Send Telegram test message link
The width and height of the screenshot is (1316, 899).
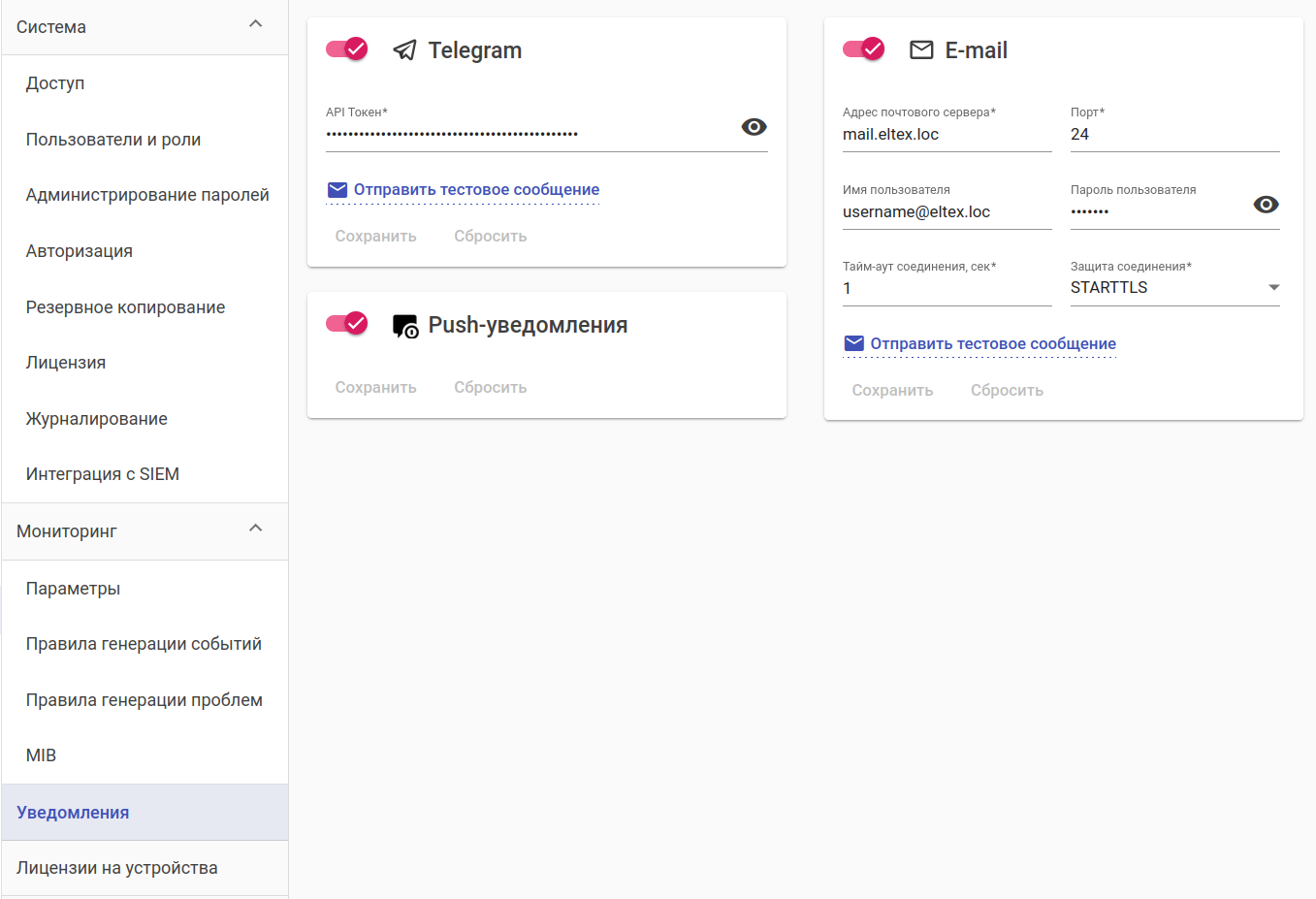(x=476, y=190)
